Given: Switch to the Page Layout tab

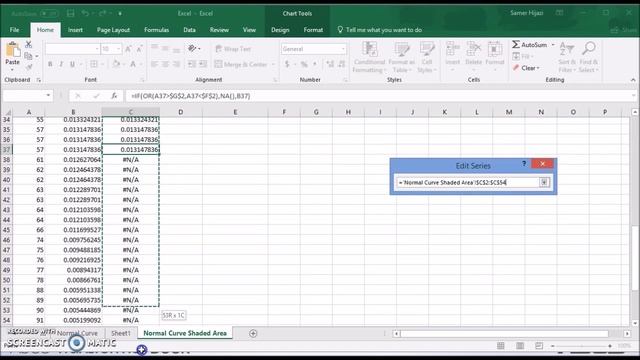Looking at the screenshot, I should [113, 30].
